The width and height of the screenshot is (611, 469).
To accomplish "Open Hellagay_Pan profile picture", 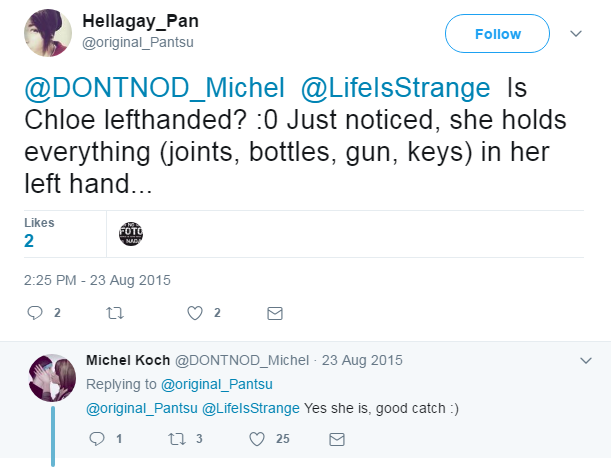I will [x=47, y=34].
